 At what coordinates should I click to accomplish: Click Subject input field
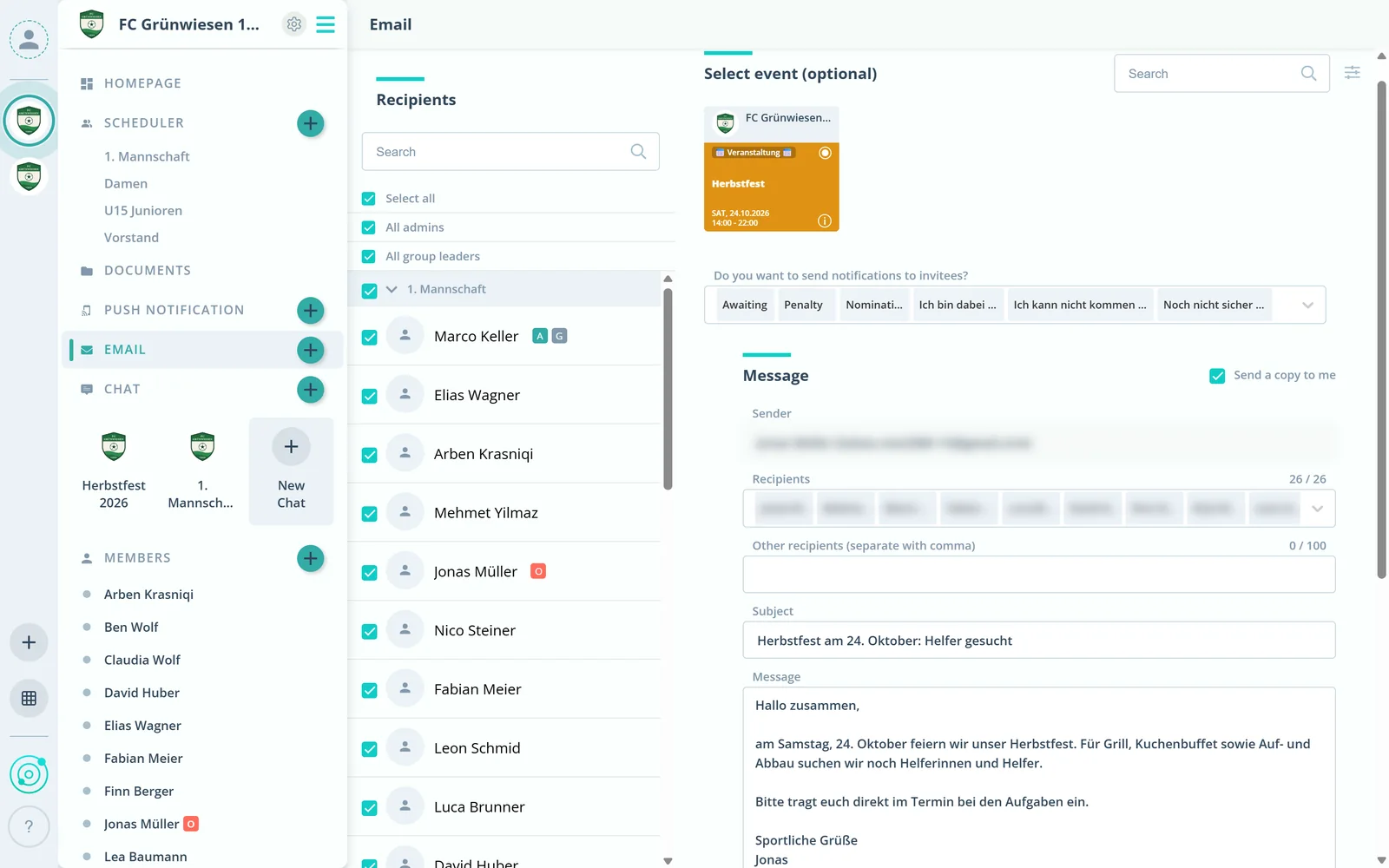click(1039, 641)
